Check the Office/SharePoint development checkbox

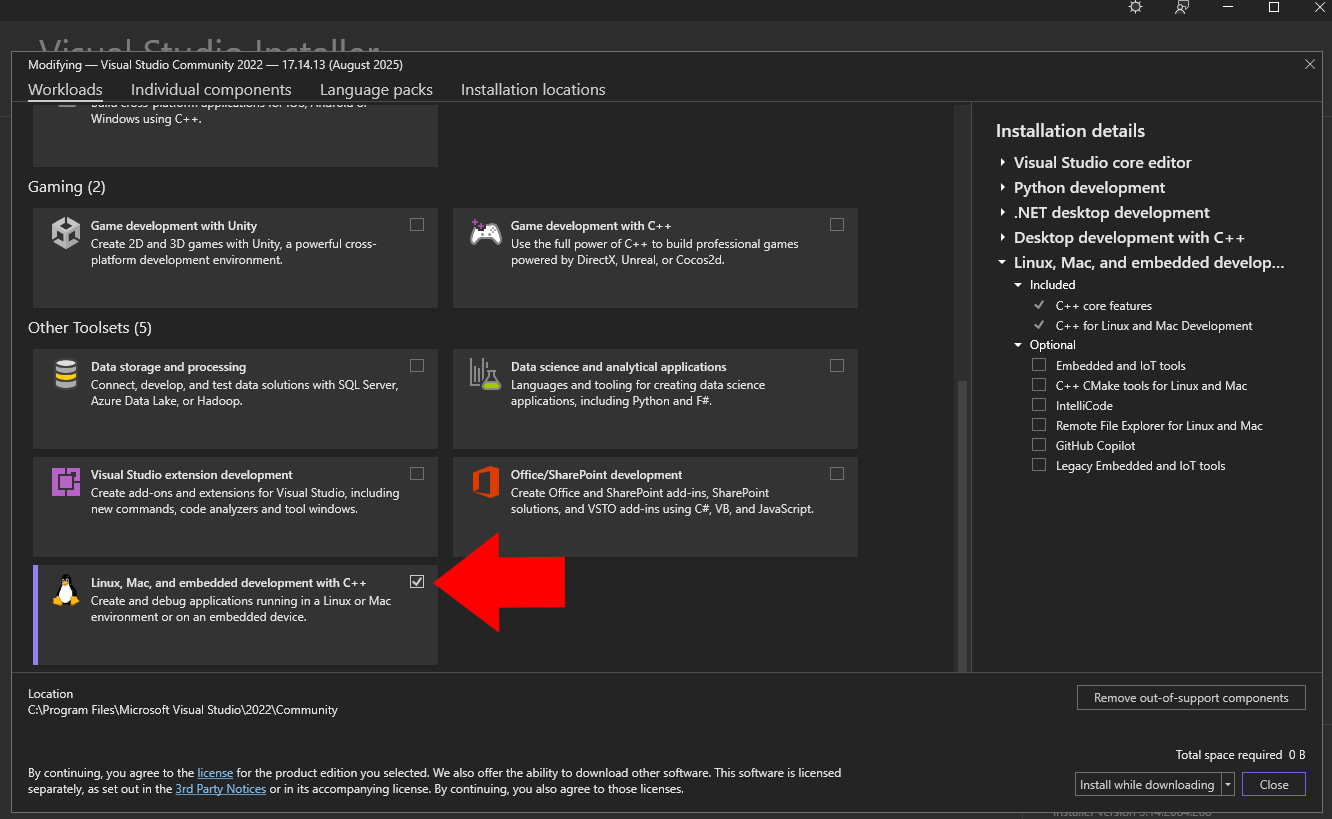tap(837, 473)
